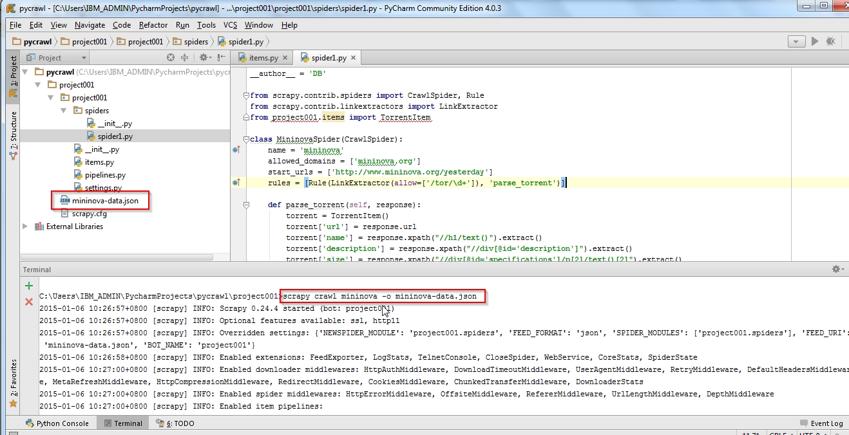Click the green plus new terminal session icon
This screenshot has height=435, width=849.
[28, 286]
